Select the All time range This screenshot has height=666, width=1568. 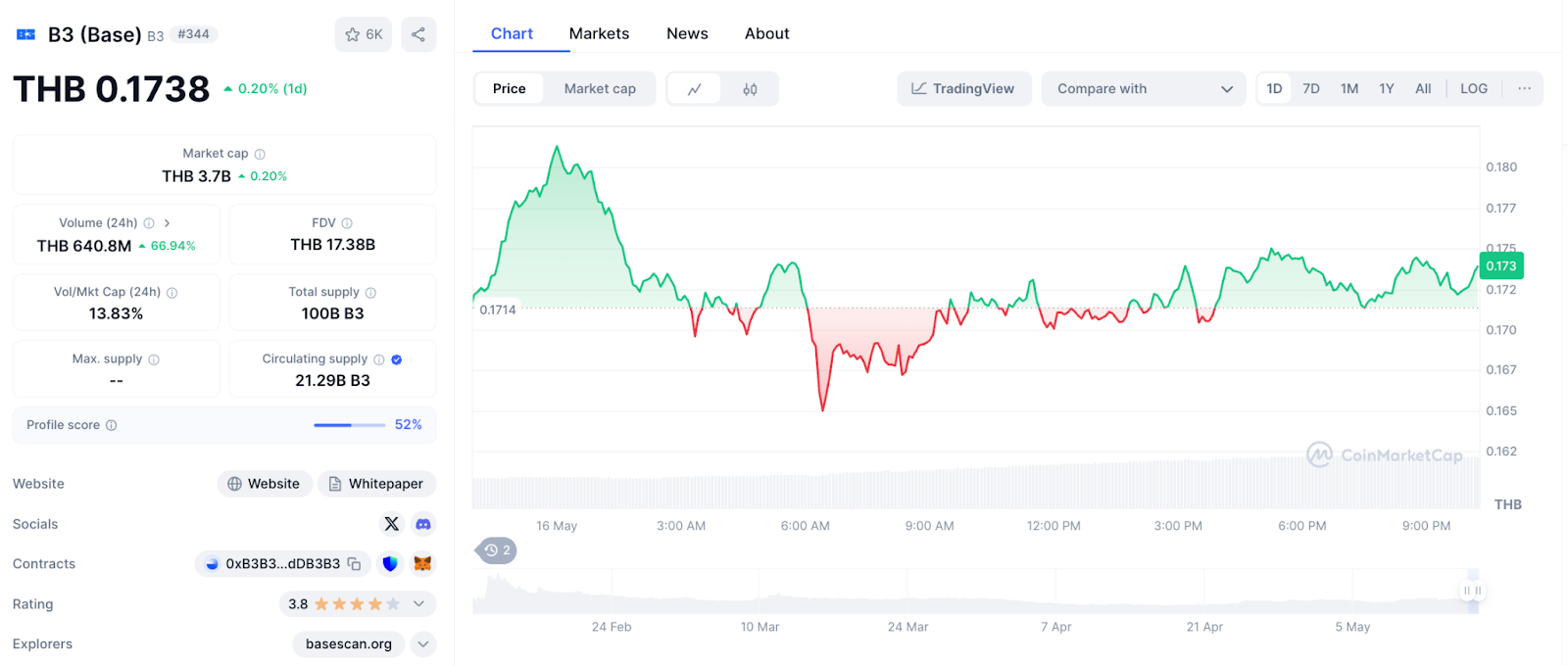[x=1423, y=89]
